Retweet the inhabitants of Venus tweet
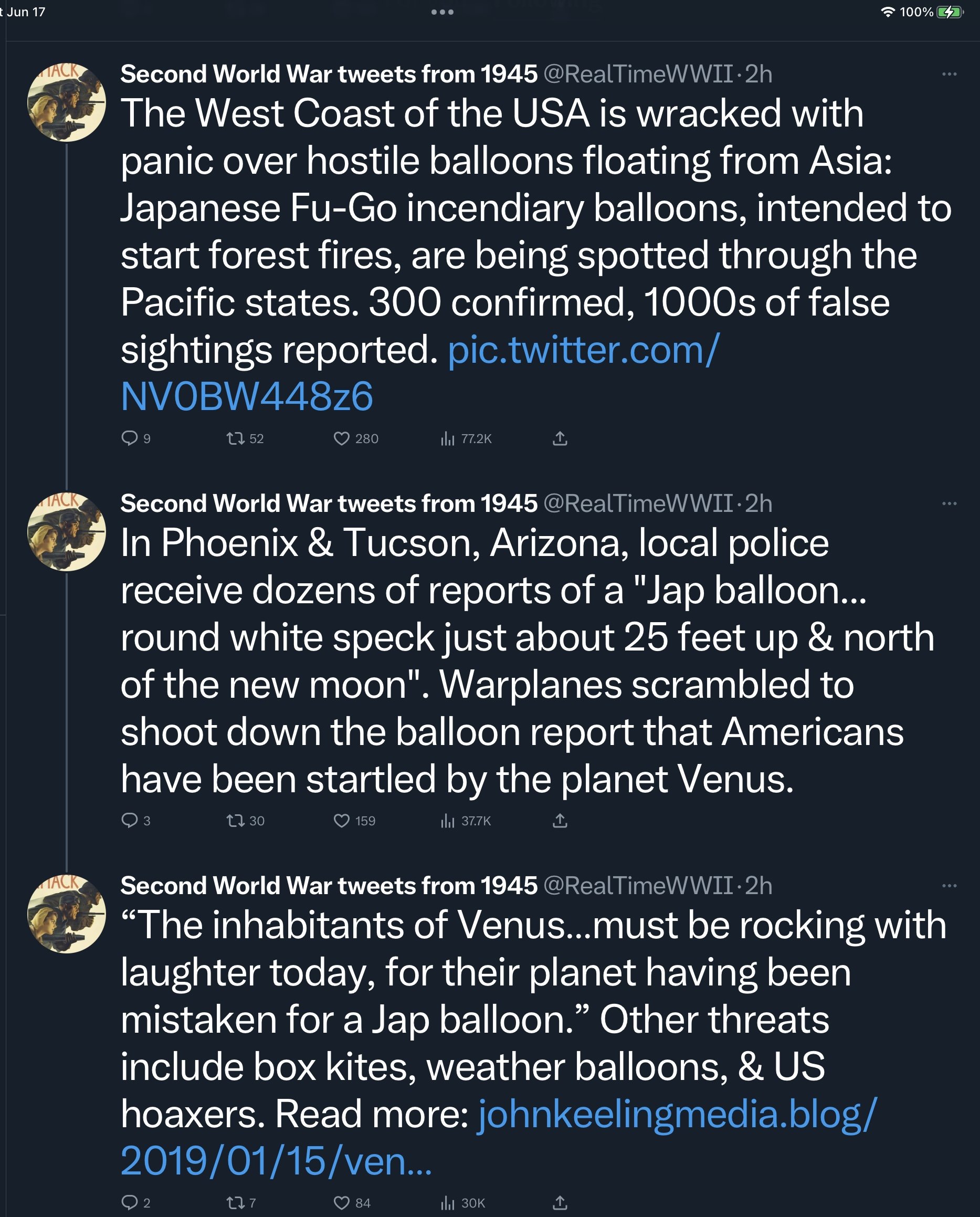The height and width of the screenshot is (1217, 980). pyautogui.click(x=235, y=1202)
